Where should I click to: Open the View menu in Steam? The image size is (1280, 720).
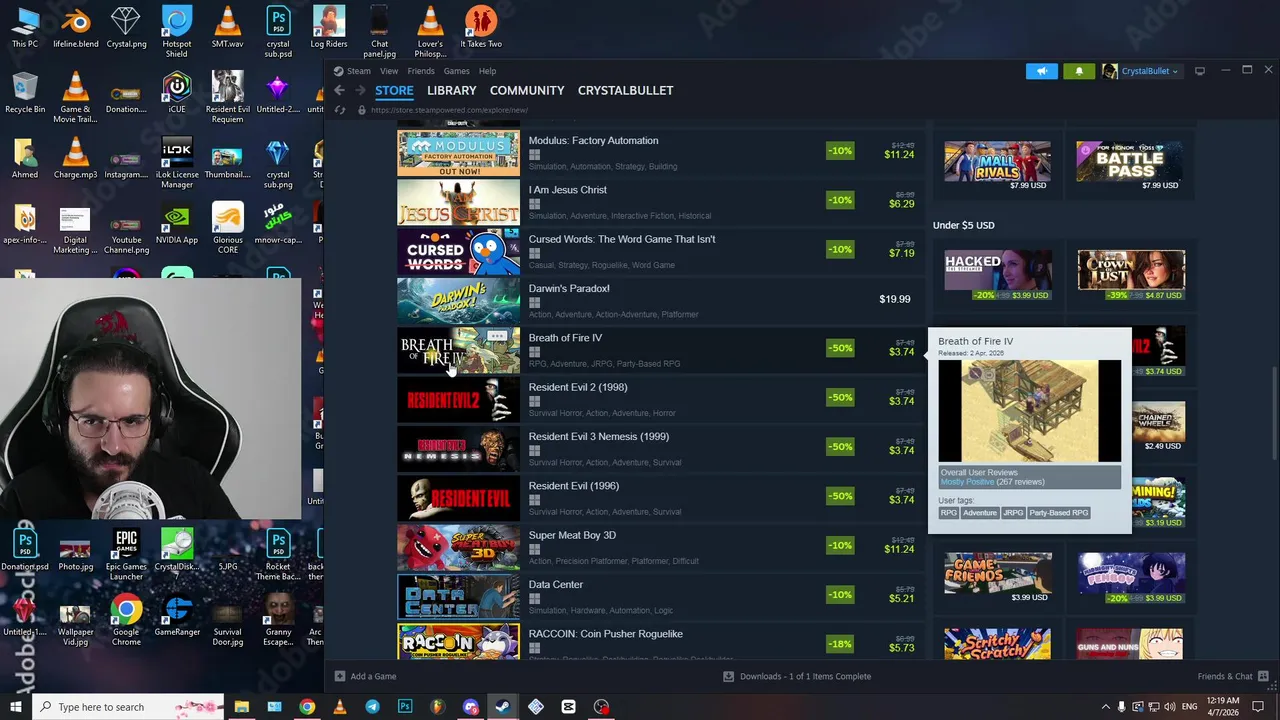389,71
